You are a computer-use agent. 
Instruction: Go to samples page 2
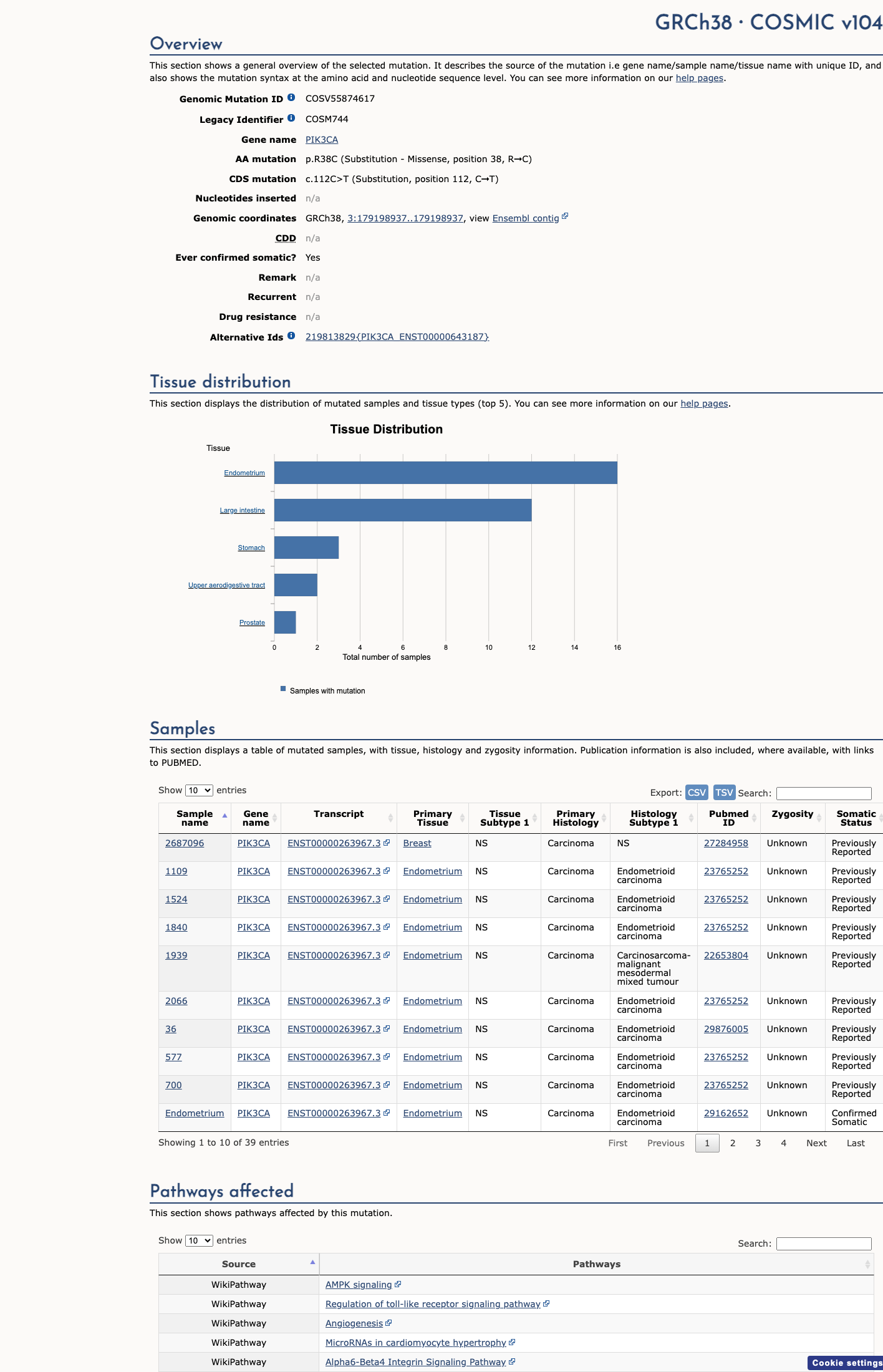733,1143
